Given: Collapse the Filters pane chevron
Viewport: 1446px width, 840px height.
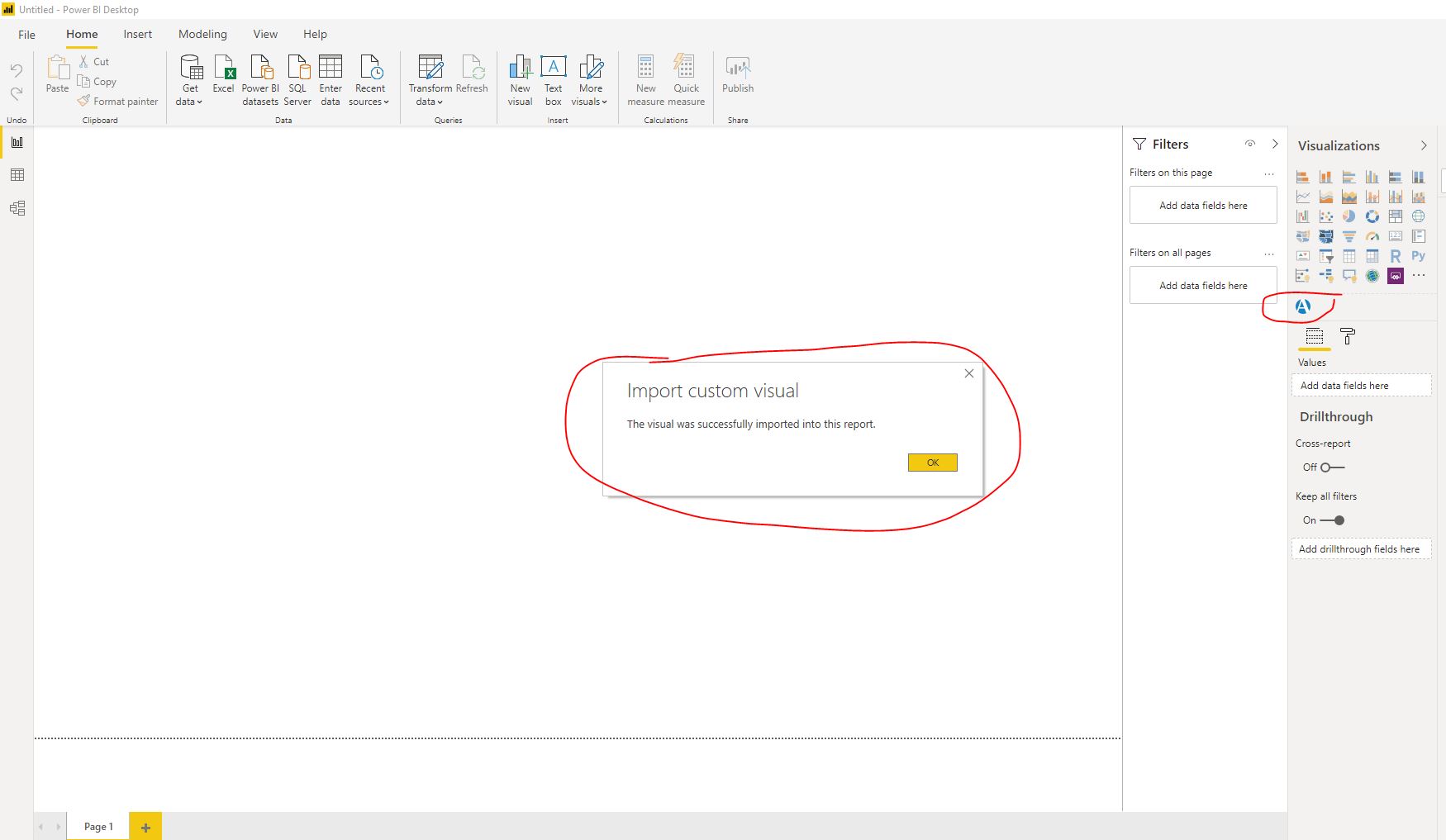Looking at the screenshot, I should (1275, 144).
